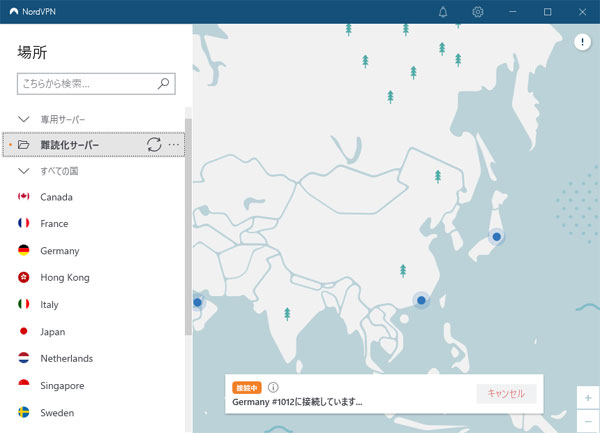Collapse the すべての国 section
Screen dimensions: 600x433
[24, 171]
